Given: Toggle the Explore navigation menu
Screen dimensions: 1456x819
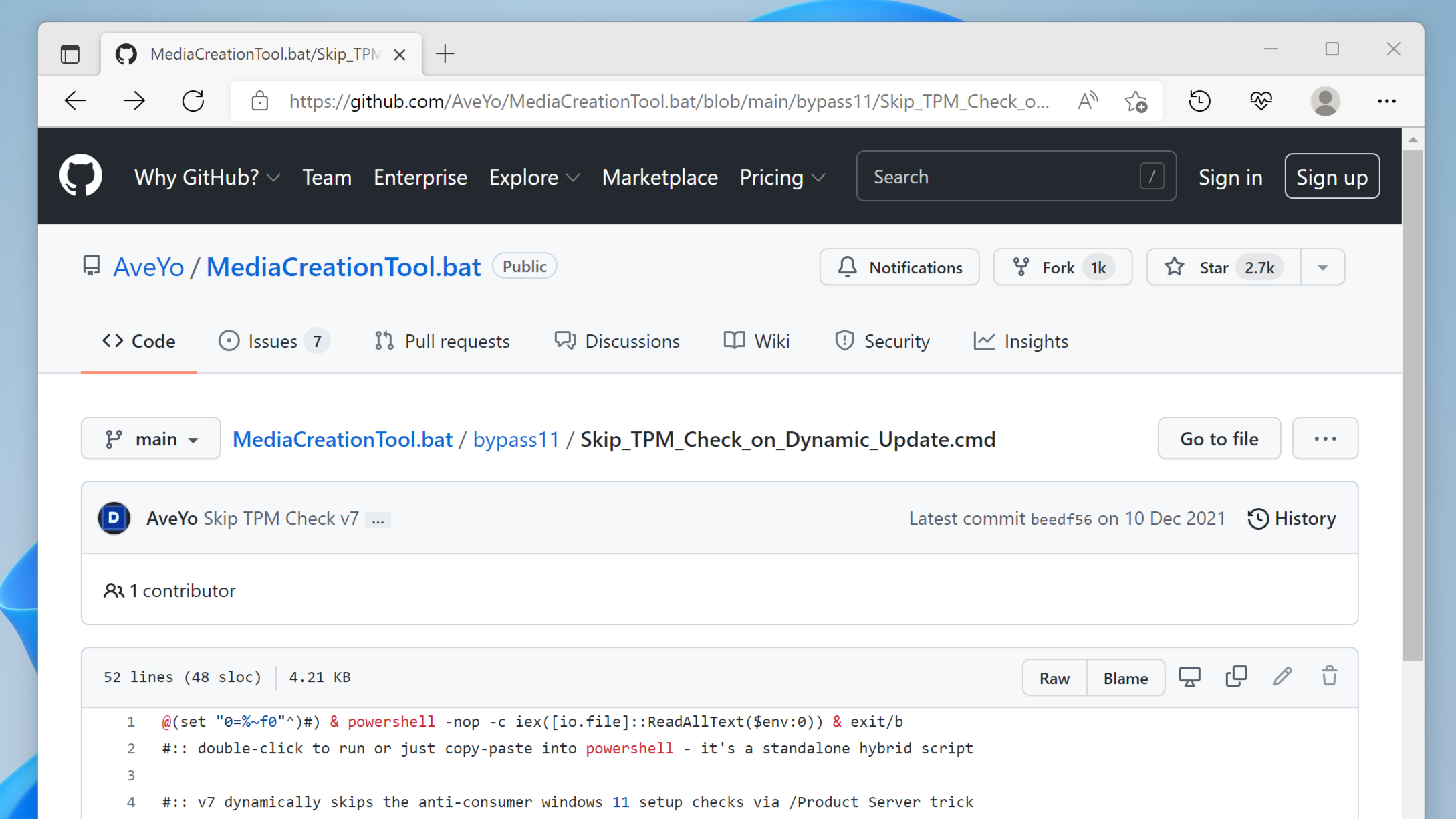Looking at the screenshot, I should pos(535,177).
